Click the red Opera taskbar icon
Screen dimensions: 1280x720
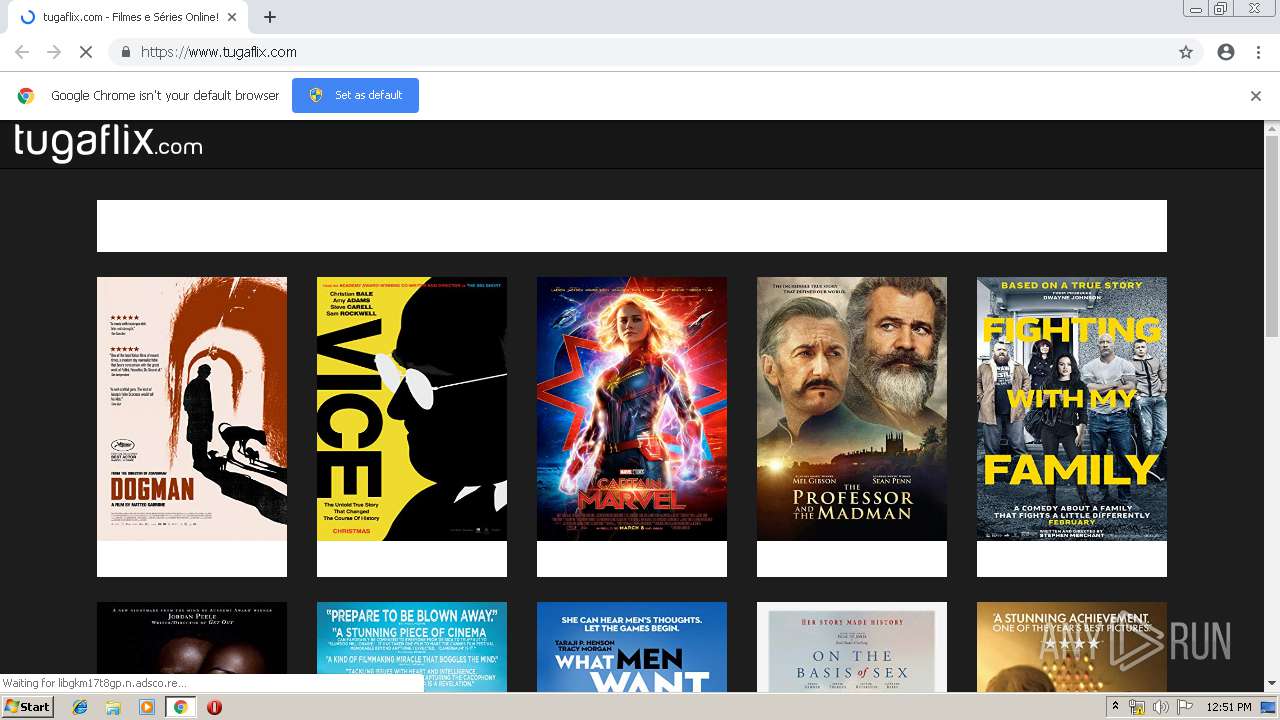tap(214, 707)
